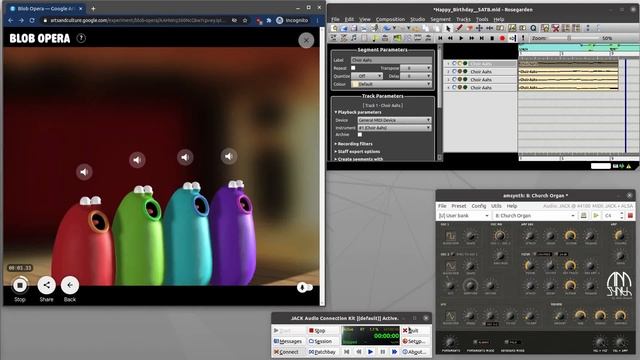This screenshot has height=360, width=640.
Task: Open JACK Patchbay
Action: click(322, 352)
